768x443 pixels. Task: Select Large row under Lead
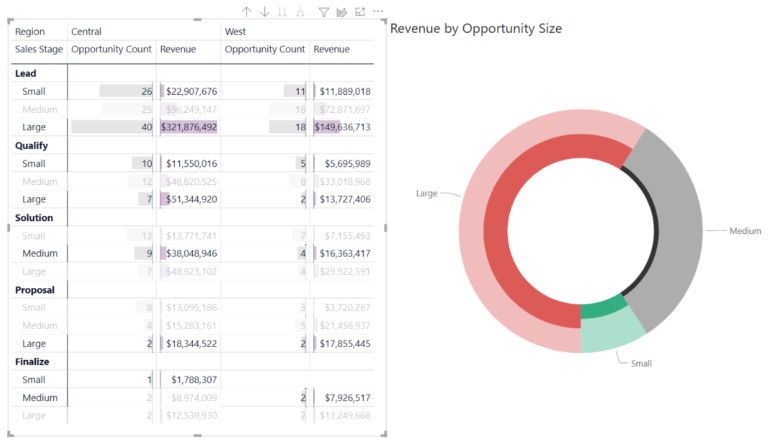pyautogui.click(x=34, y=127)
